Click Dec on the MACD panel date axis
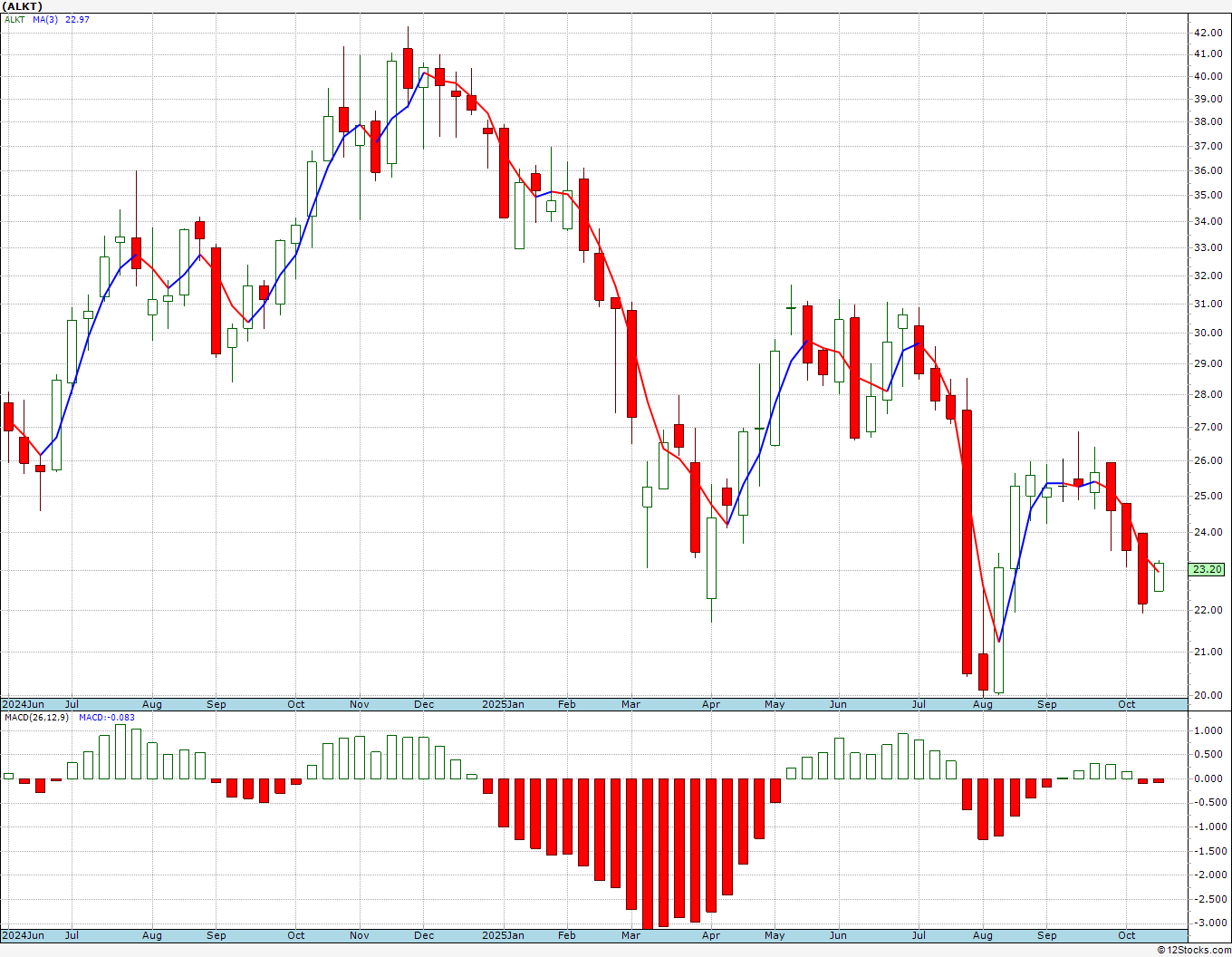1232x957 pixels. coord(424,935)
